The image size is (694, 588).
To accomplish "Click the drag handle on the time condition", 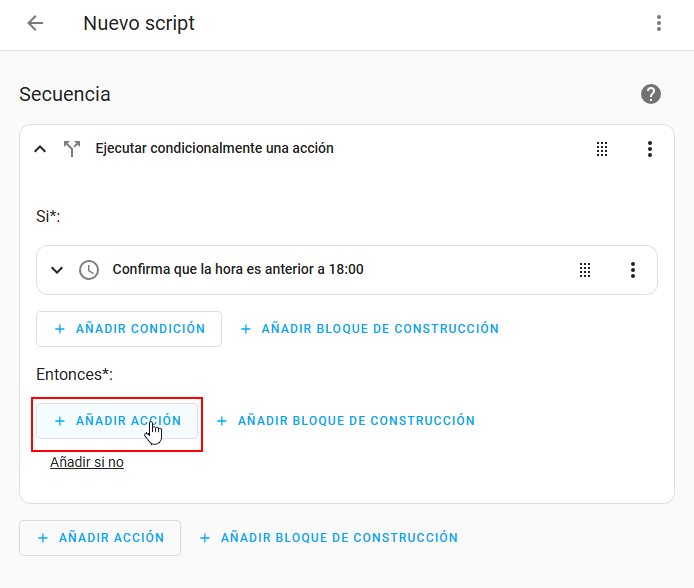I will [x=585, y=270].
